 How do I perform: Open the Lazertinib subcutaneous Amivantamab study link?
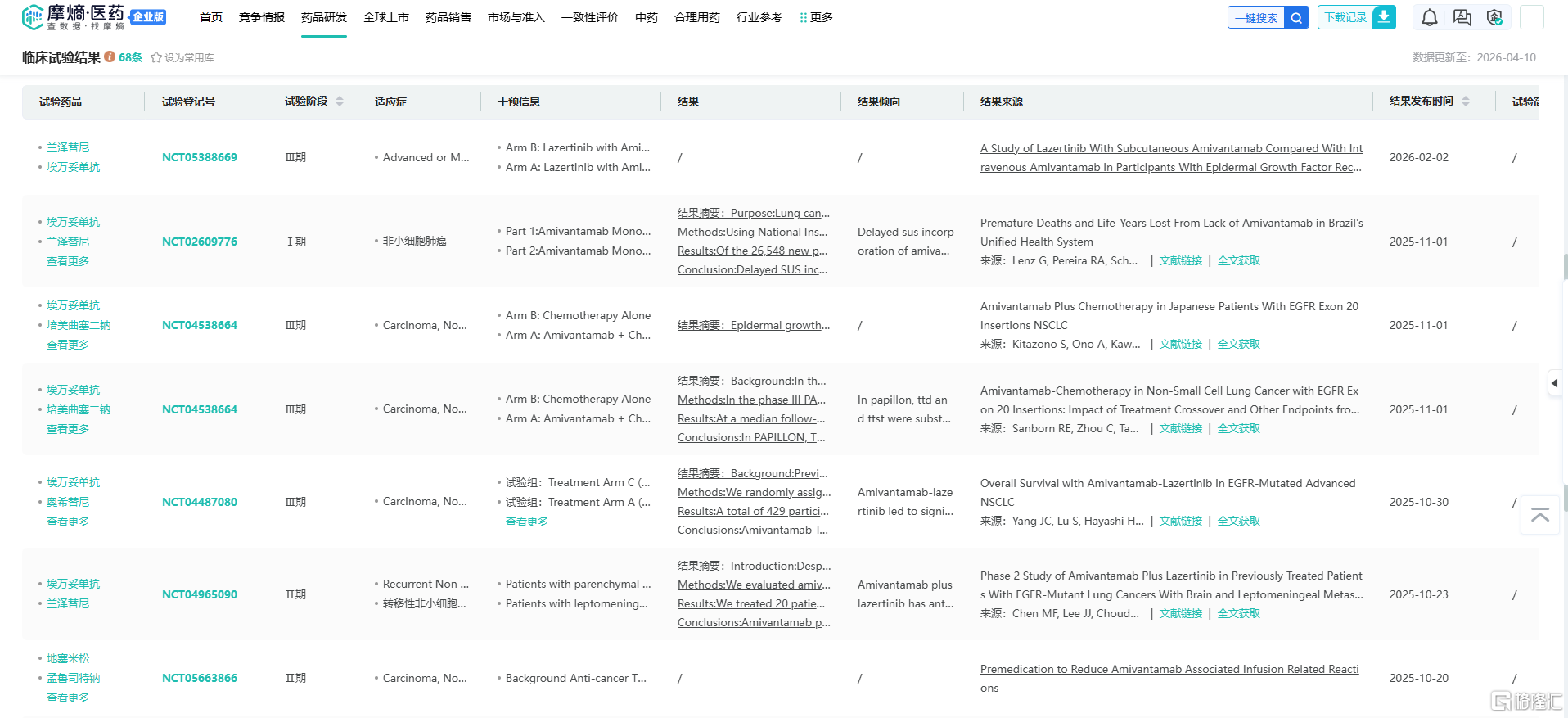pos(1172,158)
